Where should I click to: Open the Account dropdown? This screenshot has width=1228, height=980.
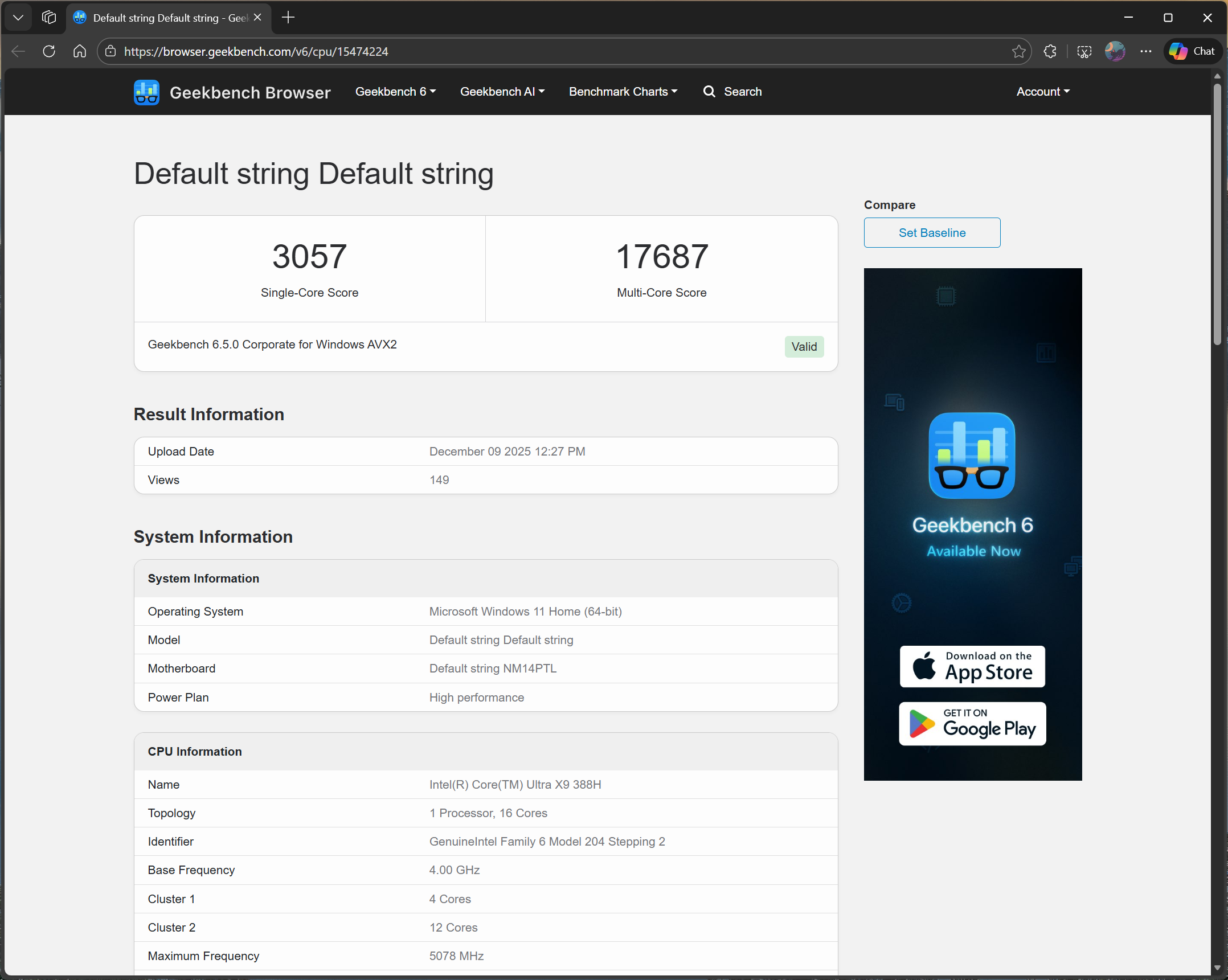1042,92
